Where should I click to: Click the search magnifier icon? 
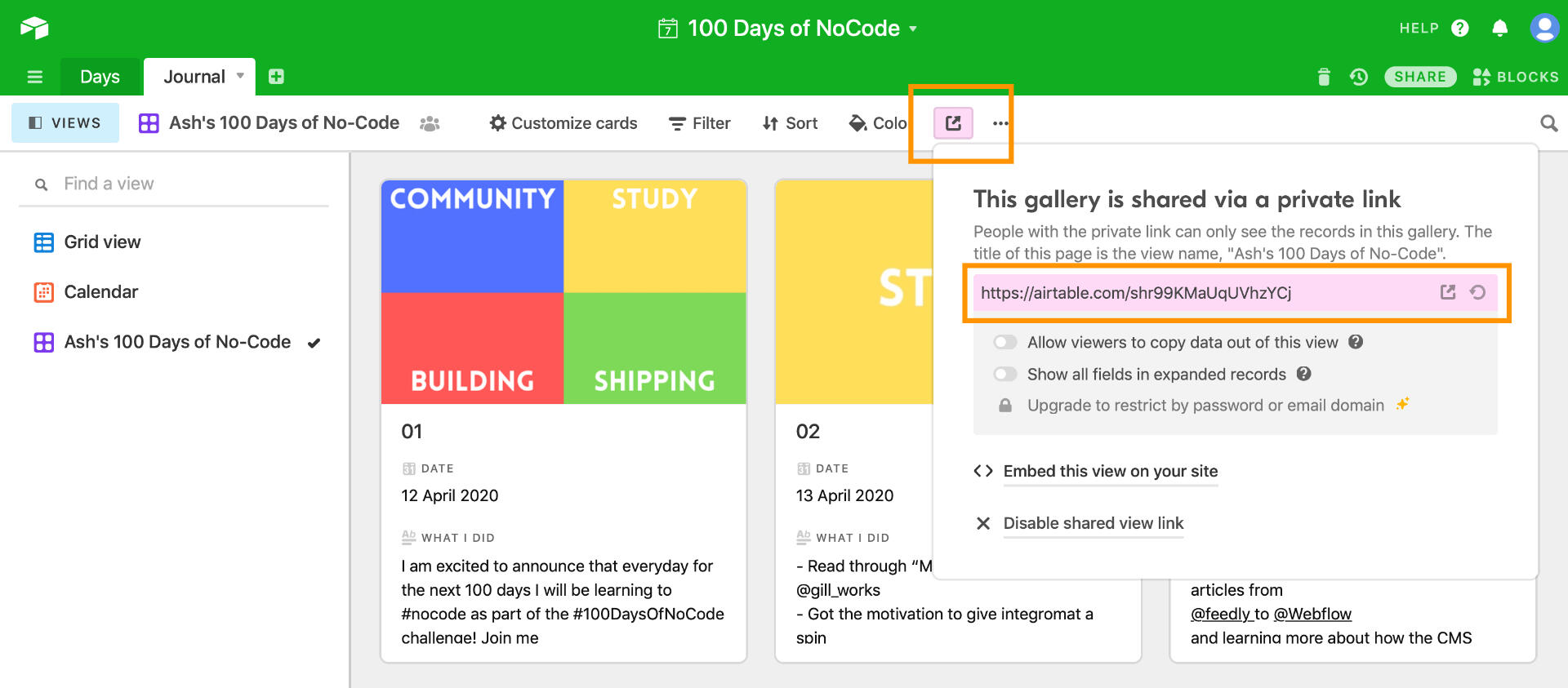1548,123
